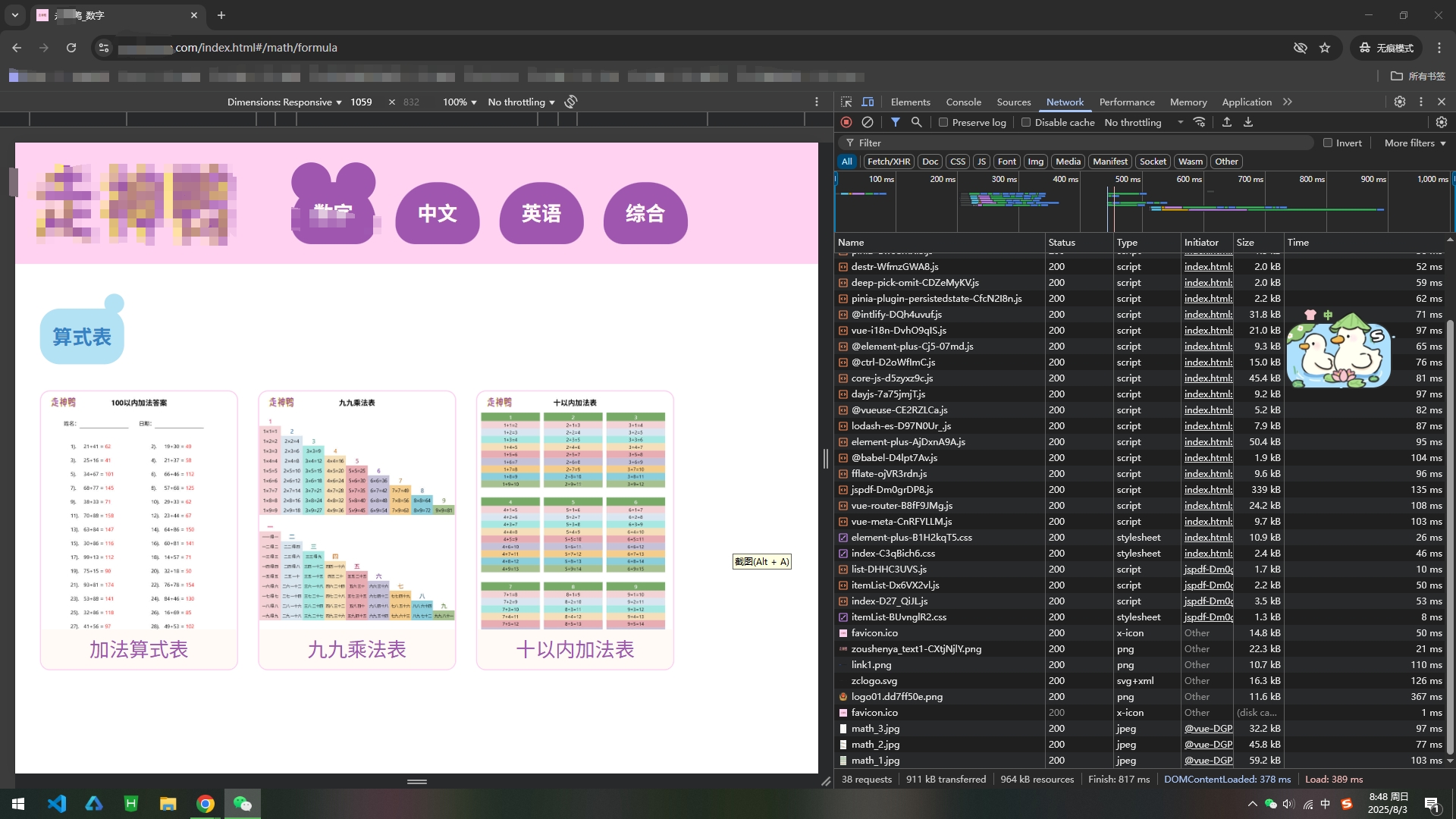Open the 十以内加法表 card

coord(575,530)
